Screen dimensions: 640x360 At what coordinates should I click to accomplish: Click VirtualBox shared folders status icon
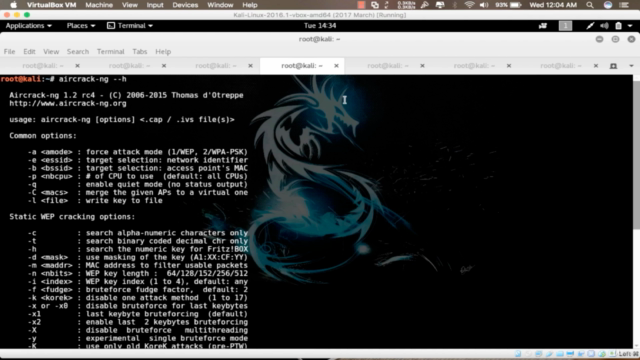click(560, 354)
